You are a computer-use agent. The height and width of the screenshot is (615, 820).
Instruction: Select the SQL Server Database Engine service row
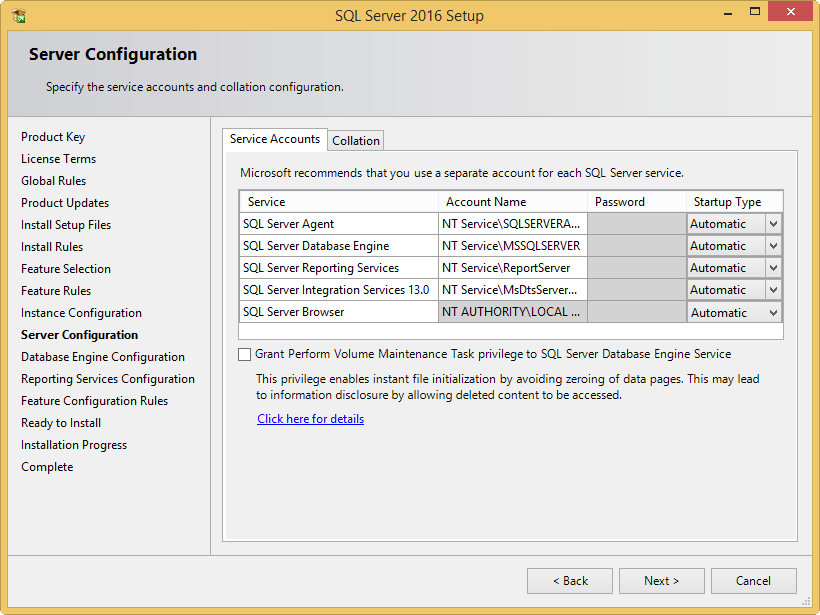coord(339,246)
